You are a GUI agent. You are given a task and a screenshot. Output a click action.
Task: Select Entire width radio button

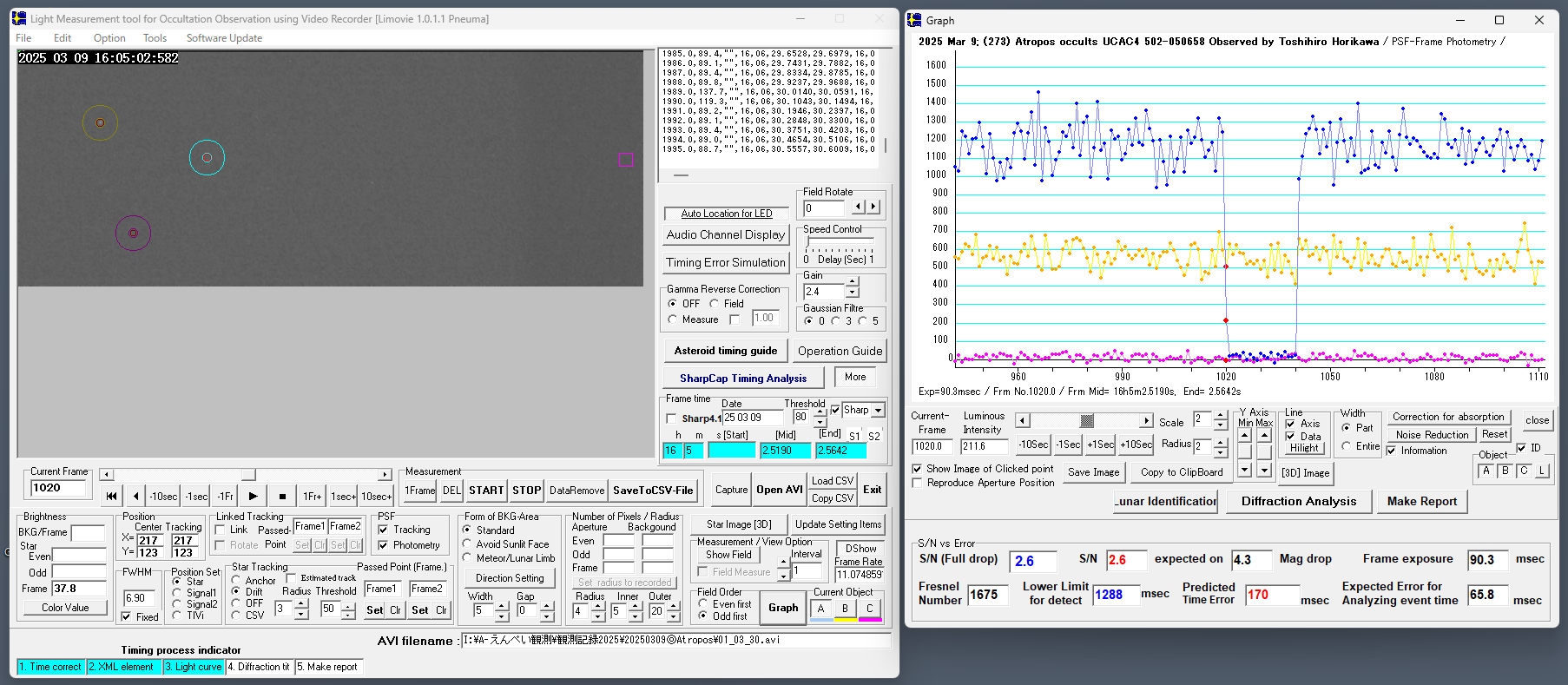pyautogui.click(x=1347, y=446)
